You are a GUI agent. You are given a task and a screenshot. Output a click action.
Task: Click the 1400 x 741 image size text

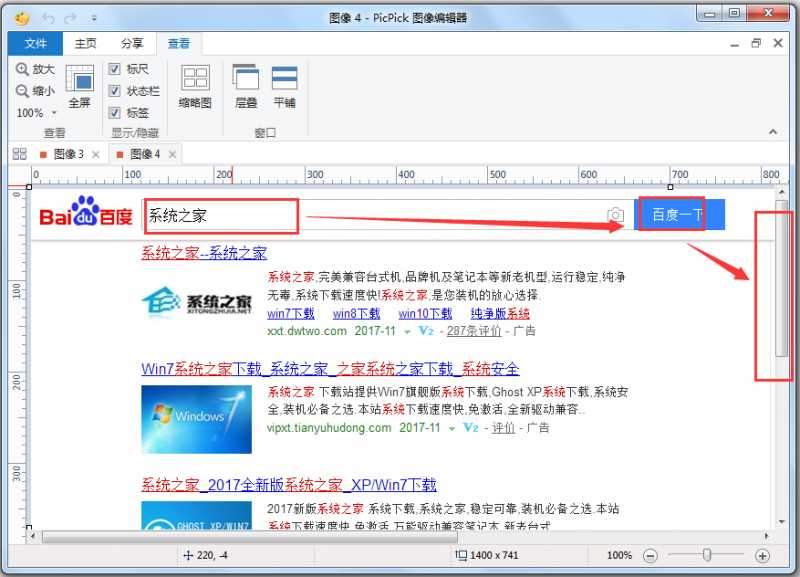click(x=493, y=555)
